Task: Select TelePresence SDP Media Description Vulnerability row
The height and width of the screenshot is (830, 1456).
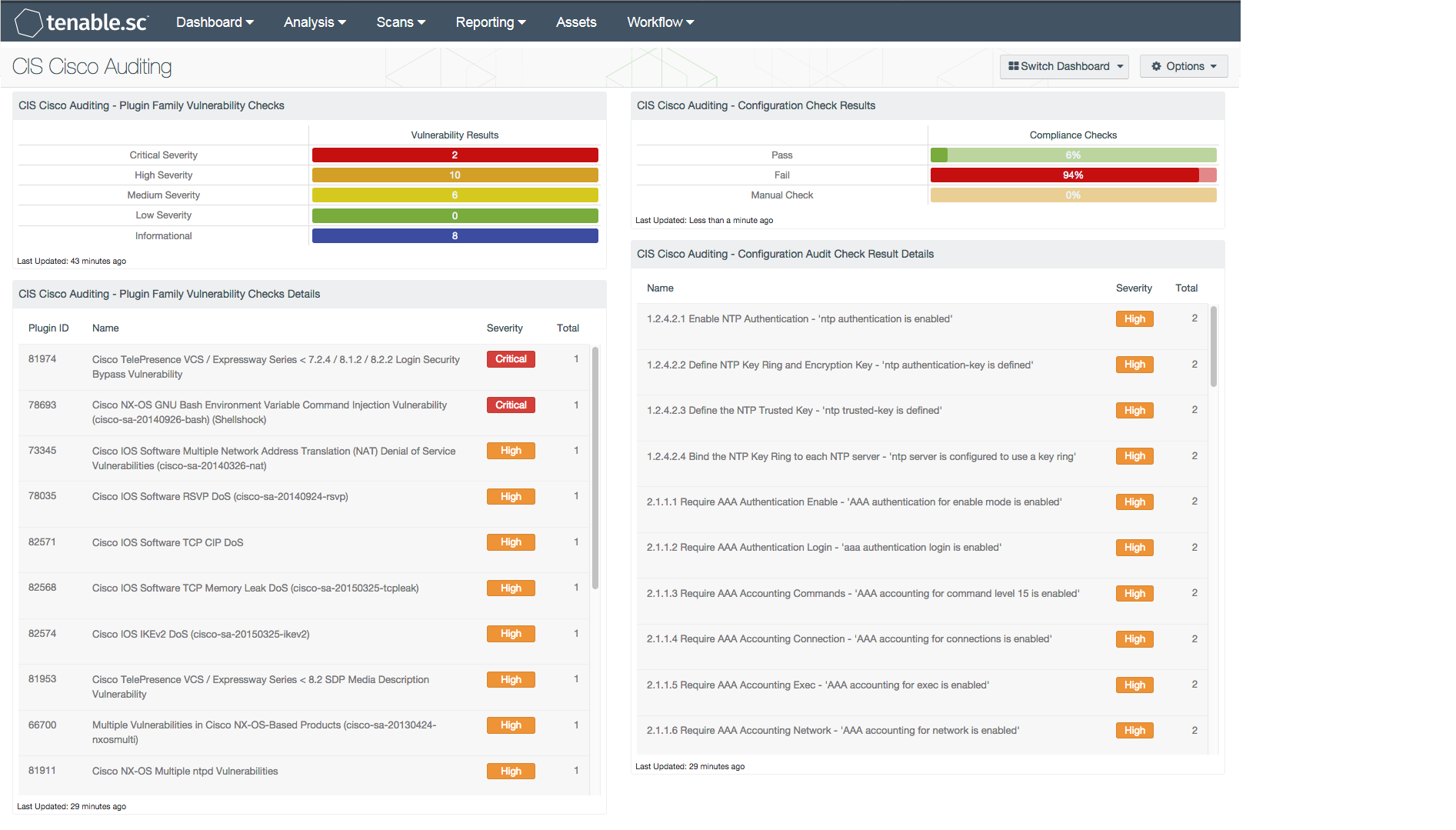Action: pyautogui.click(x=304, y=687)
